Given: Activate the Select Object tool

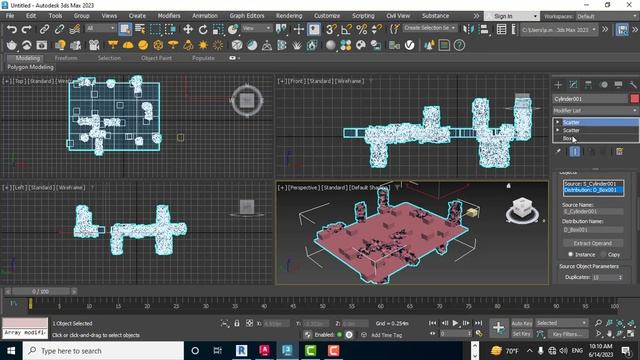Looking at the screenshot, I should pos(125,29).
